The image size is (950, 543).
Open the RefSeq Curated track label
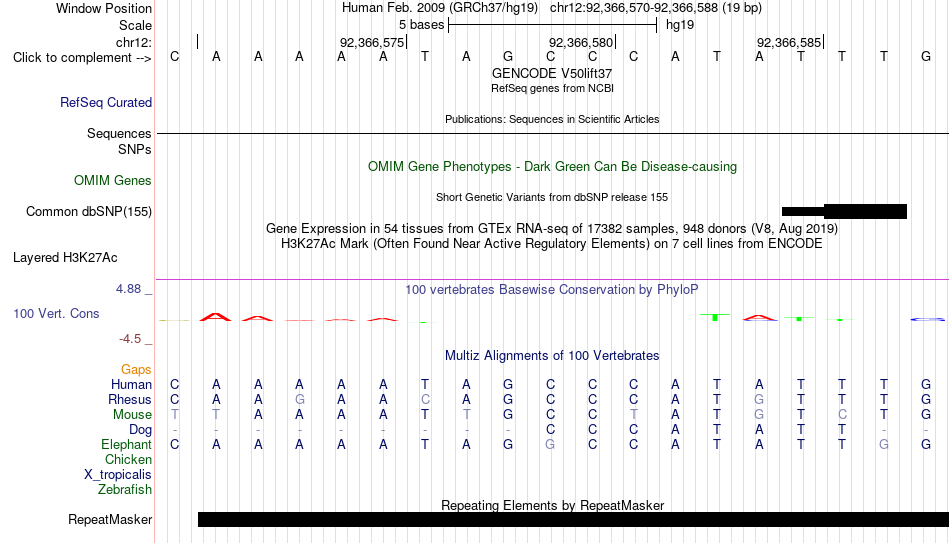106,102
